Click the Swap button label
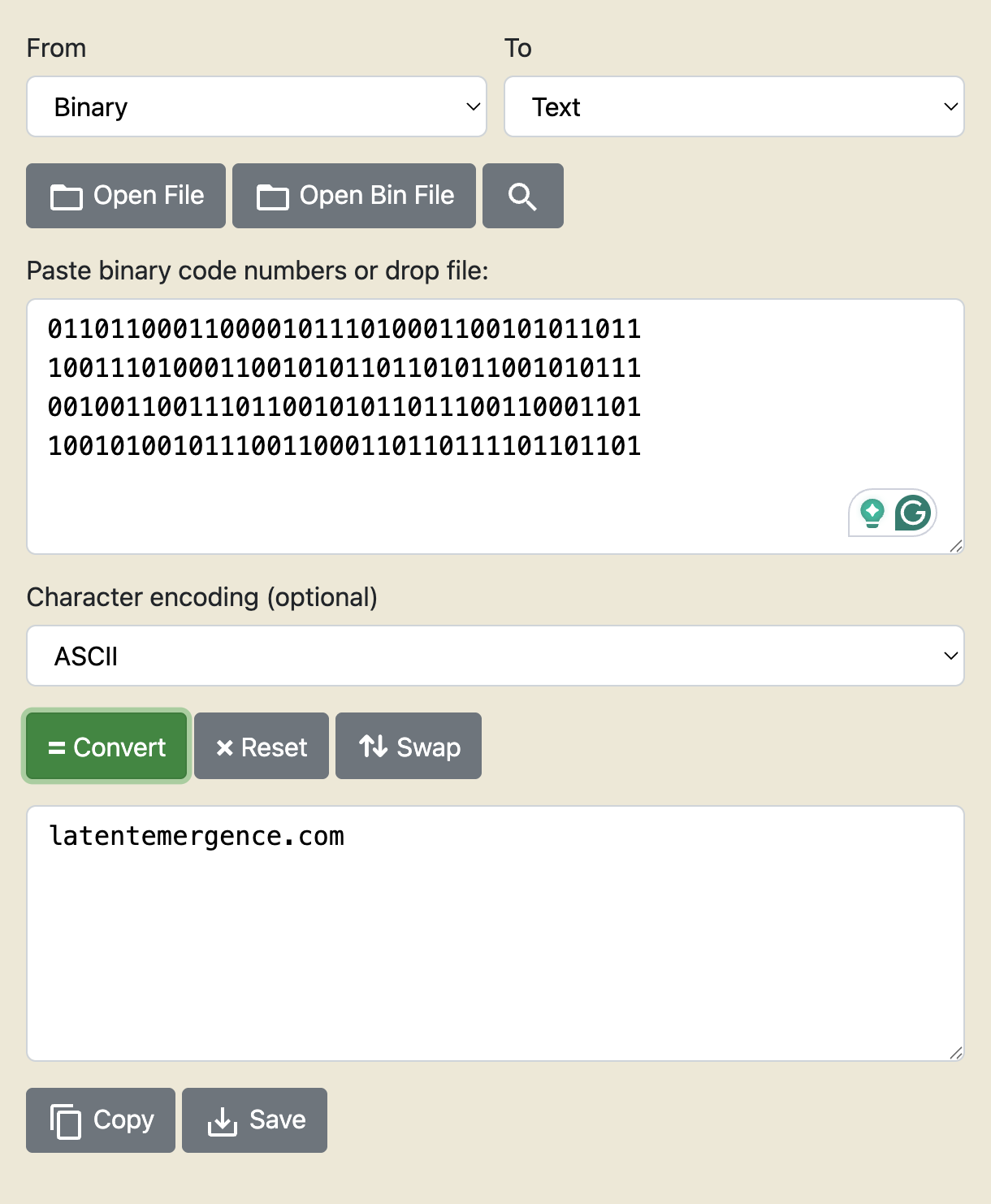Screen dimensions: 991x1204 [429, 747]
